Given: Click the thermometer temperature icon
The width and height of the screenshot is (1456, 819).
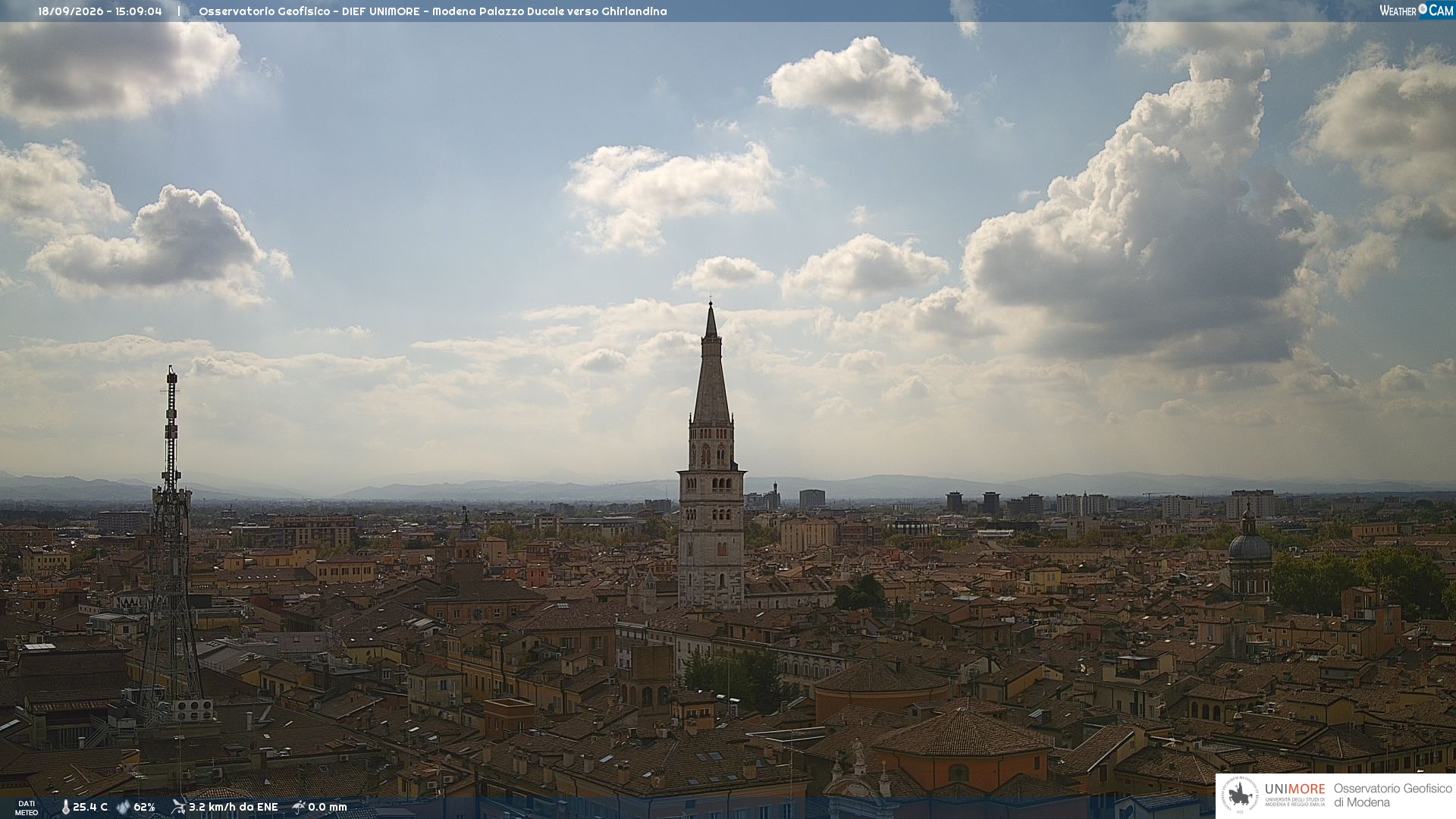Looking at the screenshot, I should [x=66, y=808].
